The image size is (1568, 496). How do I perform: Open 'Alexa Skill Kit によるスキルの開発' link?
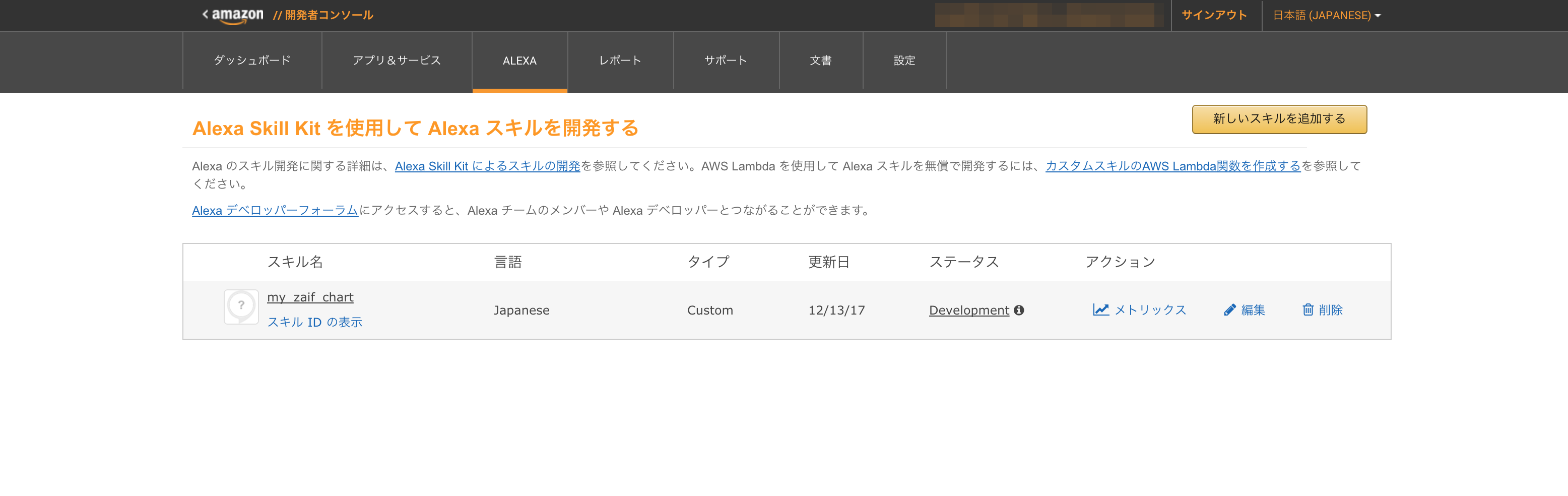[488, 166]
